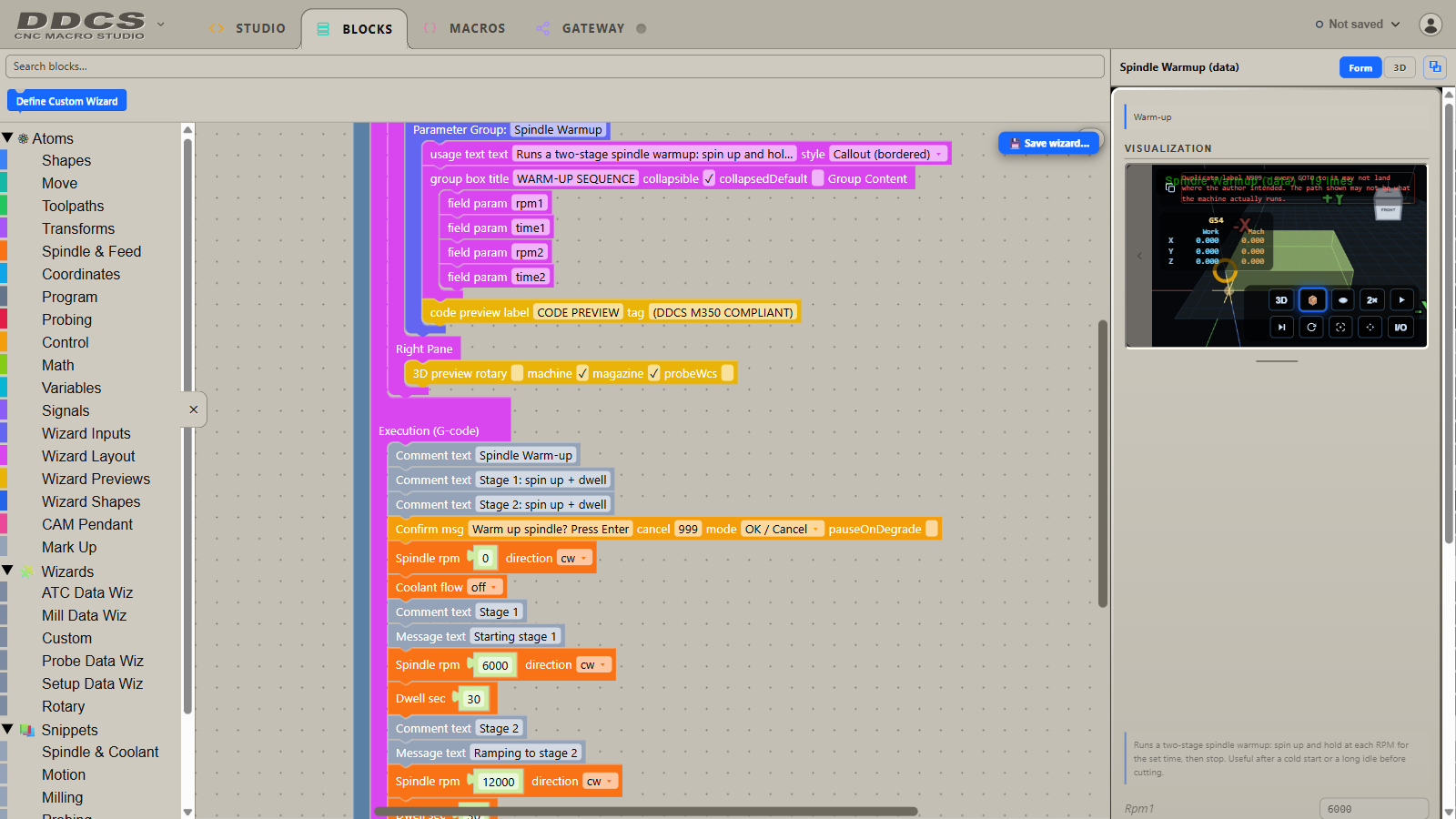Image resolution: width=1456 pixels, height=819 pixels.
Task: Open the user account icon
Action: (x=1431, y=25)
